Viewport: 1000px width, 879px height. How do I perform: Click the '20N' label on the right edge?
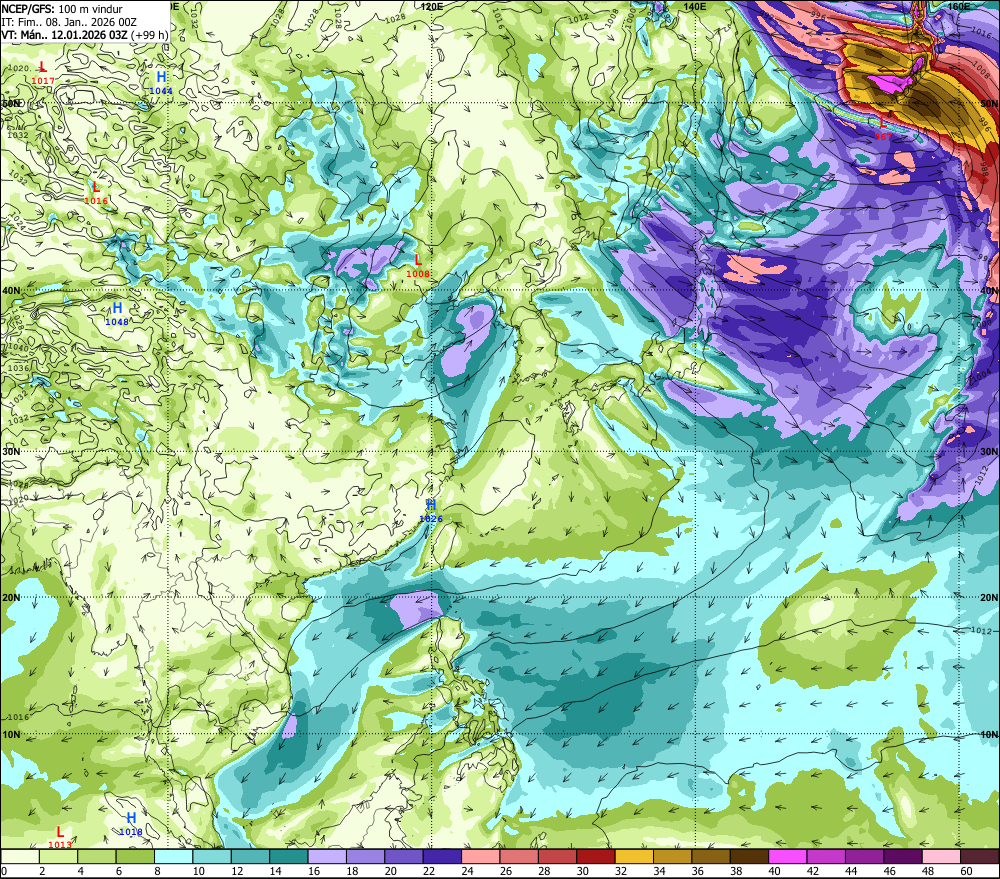coord(989,598)
